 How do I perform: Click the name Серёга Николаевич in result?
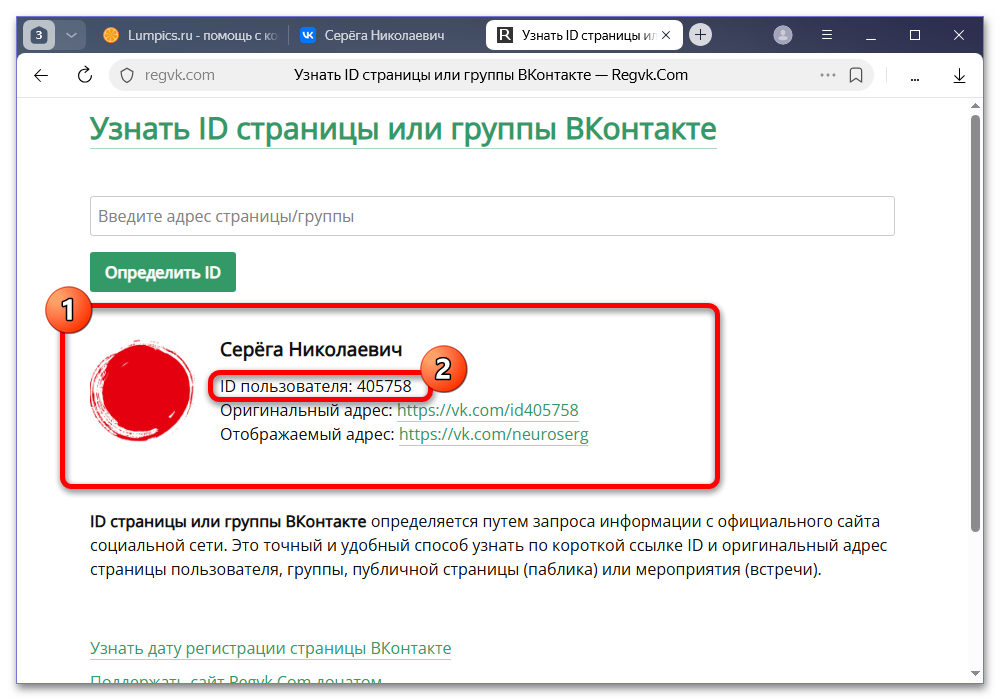point(311,349)
